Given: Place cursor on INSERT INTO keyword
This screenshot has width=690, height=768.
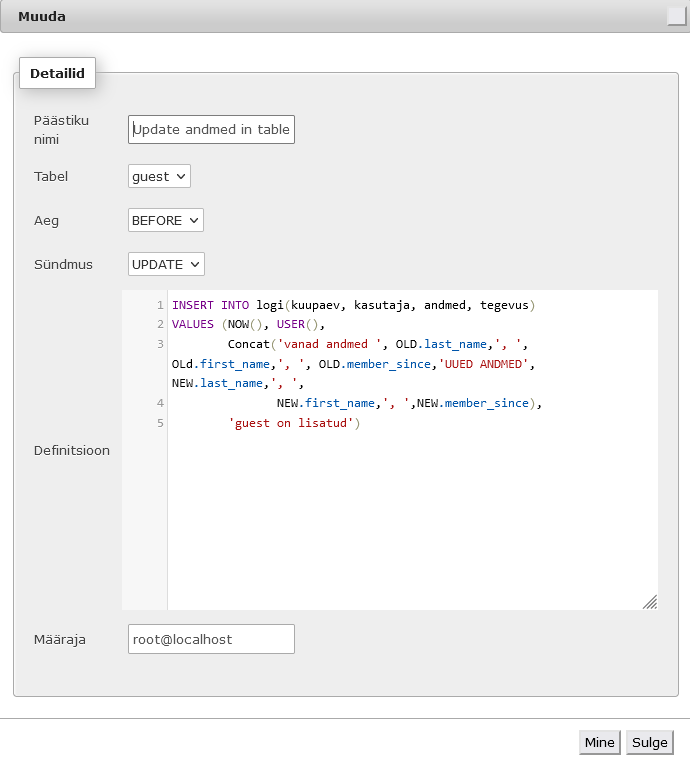Looking at the screenshot, I should (211, 305).
